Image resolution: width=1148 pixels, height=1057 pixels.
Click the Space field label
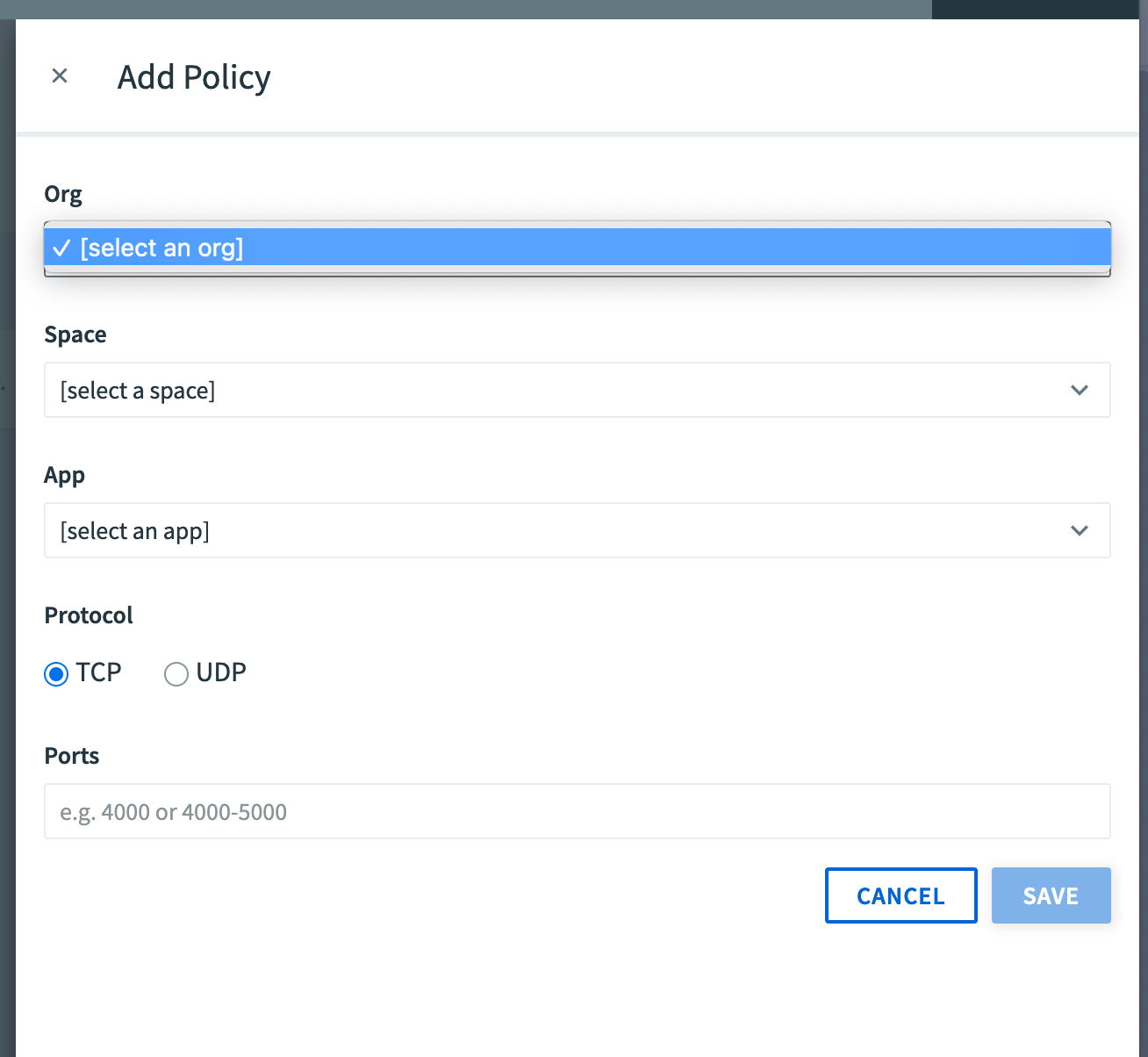pyautogui.click(x=75, y=334)
